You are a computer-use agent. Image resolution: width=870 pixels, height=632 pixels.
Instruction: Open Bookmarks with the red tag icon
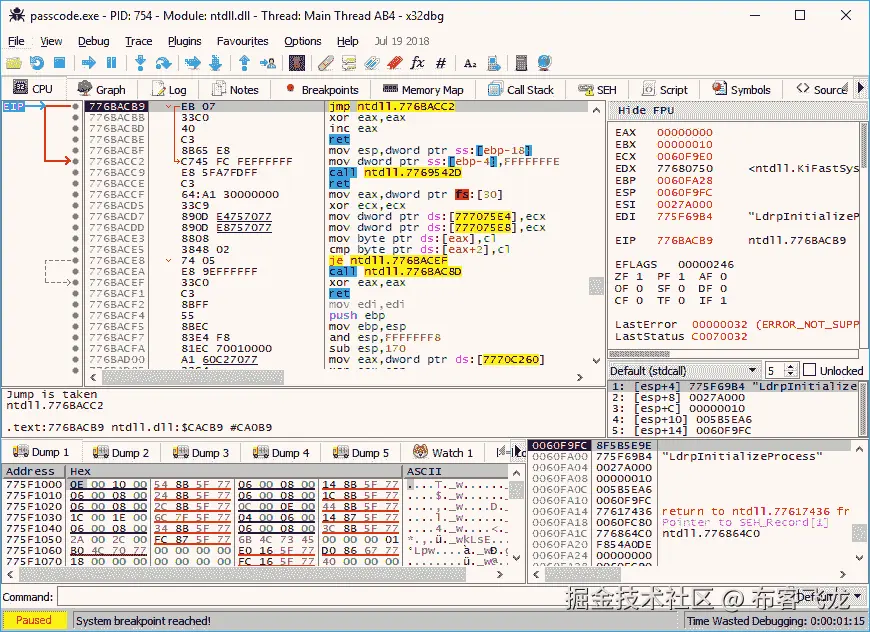394,63
